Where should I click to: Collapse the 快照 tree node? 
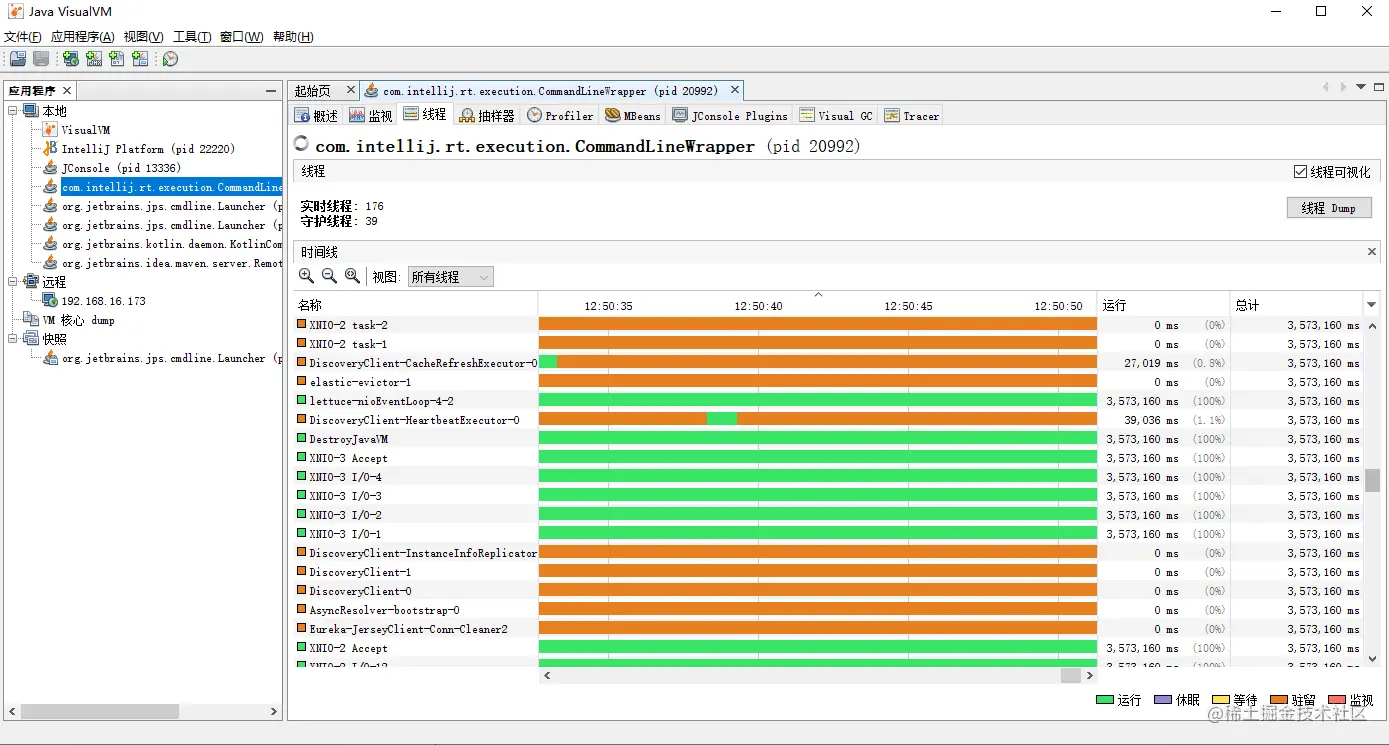(x=13, y=339)
